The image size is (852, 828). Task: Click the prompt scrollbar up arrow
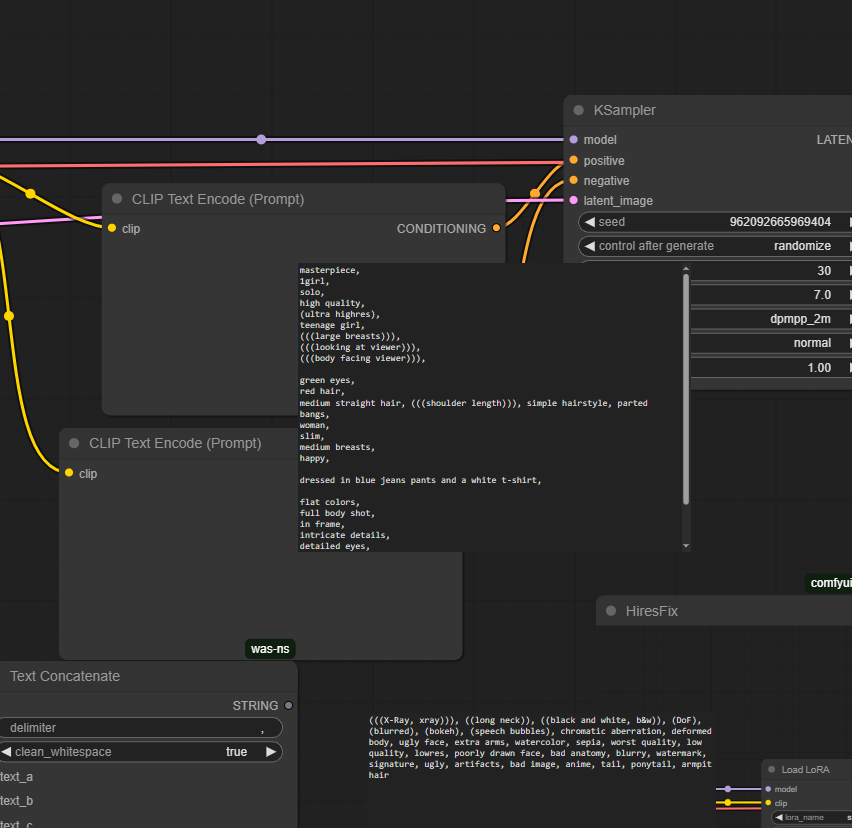pos(686,268)
